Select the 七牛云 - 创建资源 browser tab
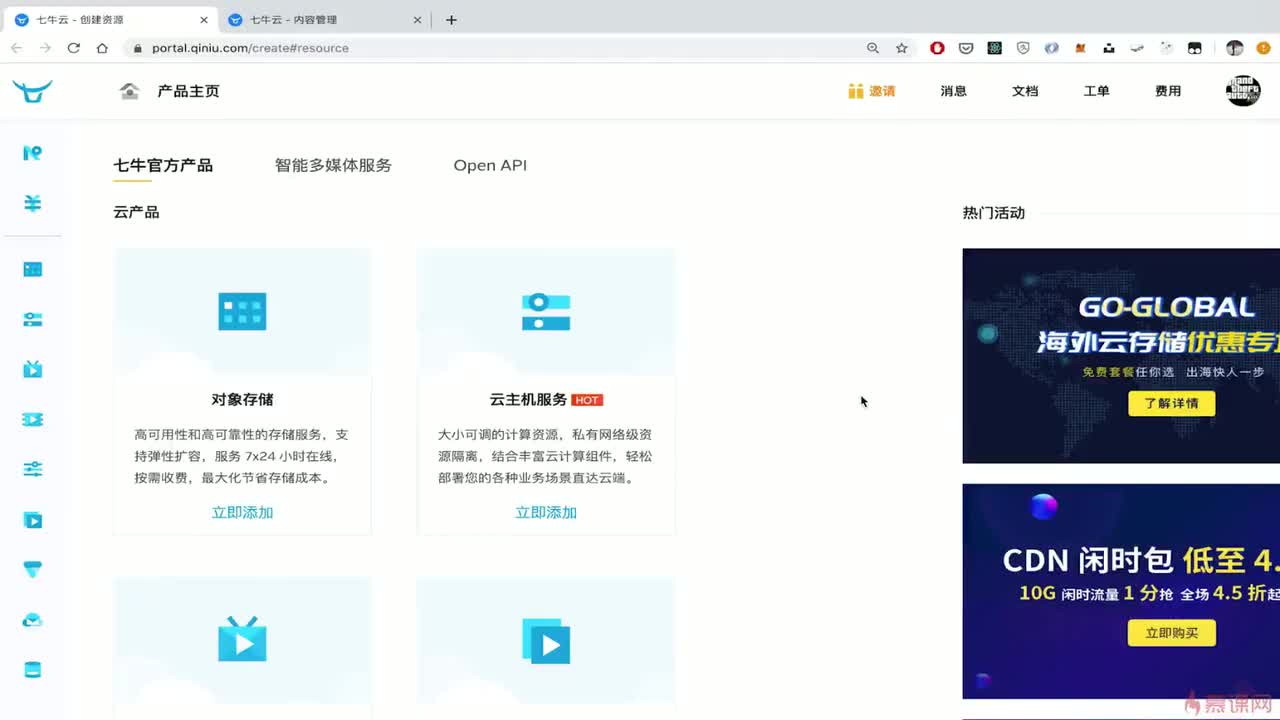Screen dimensions: 1280x720 [x=112, y=20]
